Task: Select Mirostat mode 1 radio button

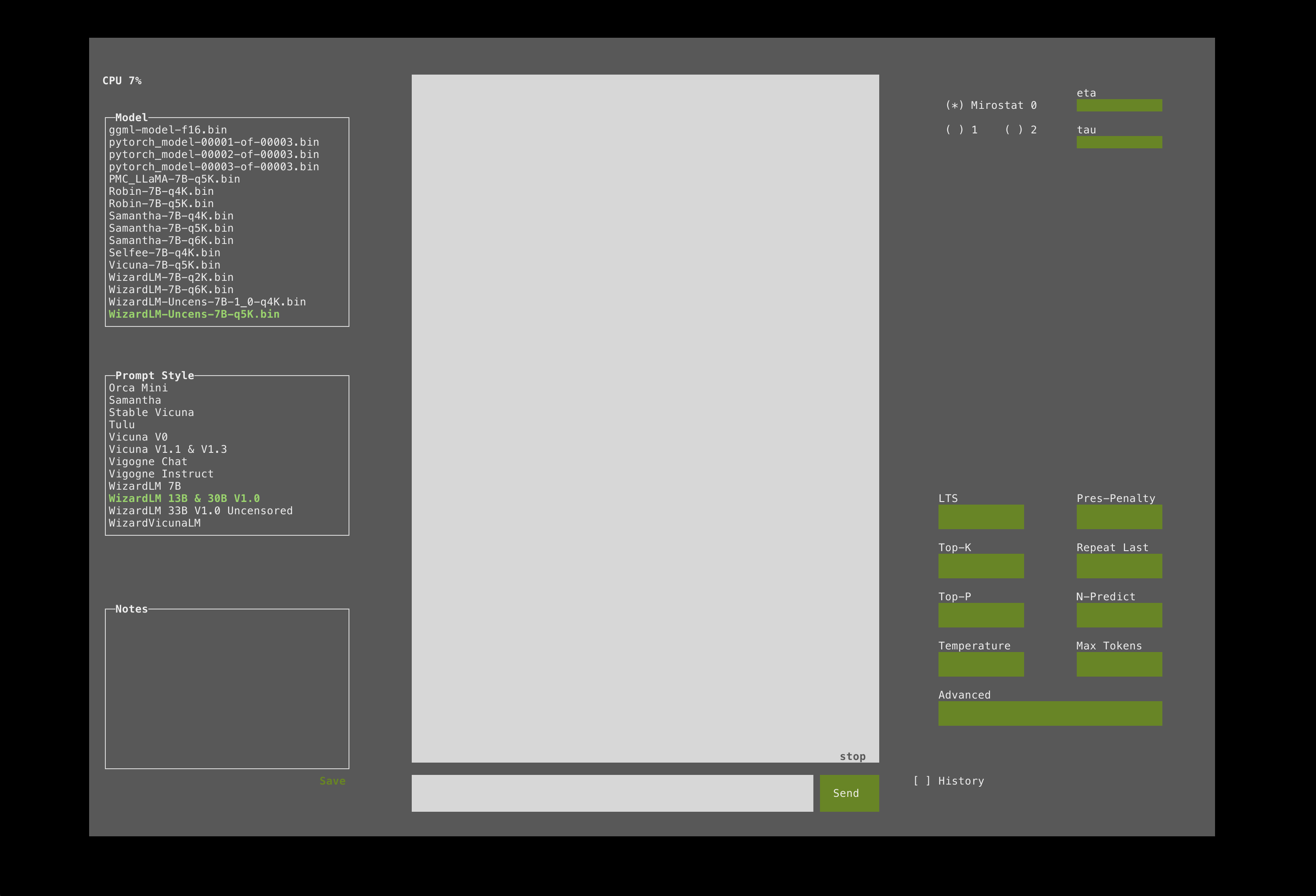Action: [x=955, y=129]
